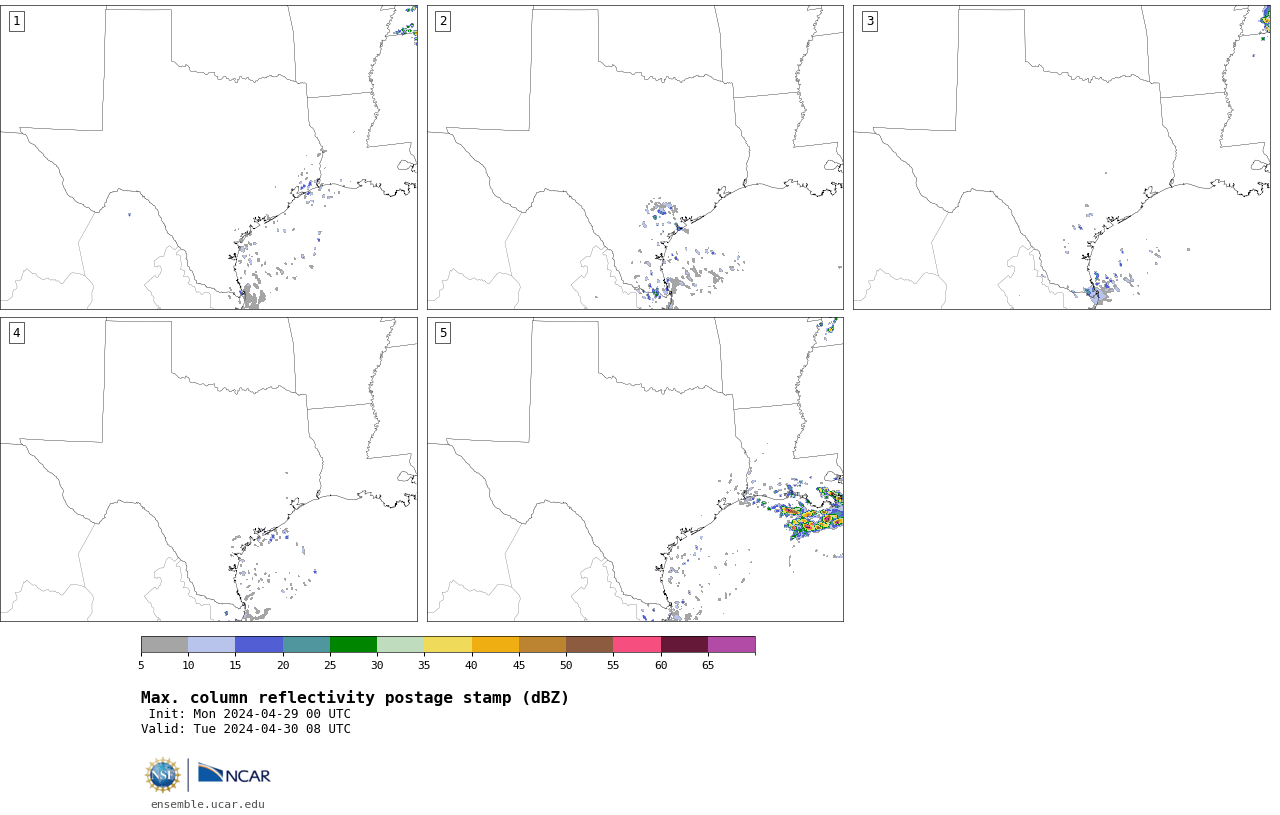Click panel number label 5

443,333
